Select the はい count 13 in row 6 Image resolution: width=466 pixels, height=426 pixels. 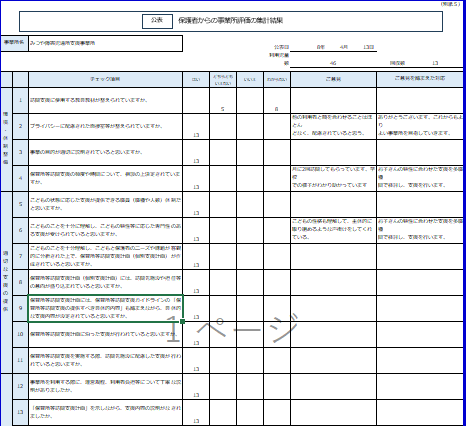click(x=196, y=239)
